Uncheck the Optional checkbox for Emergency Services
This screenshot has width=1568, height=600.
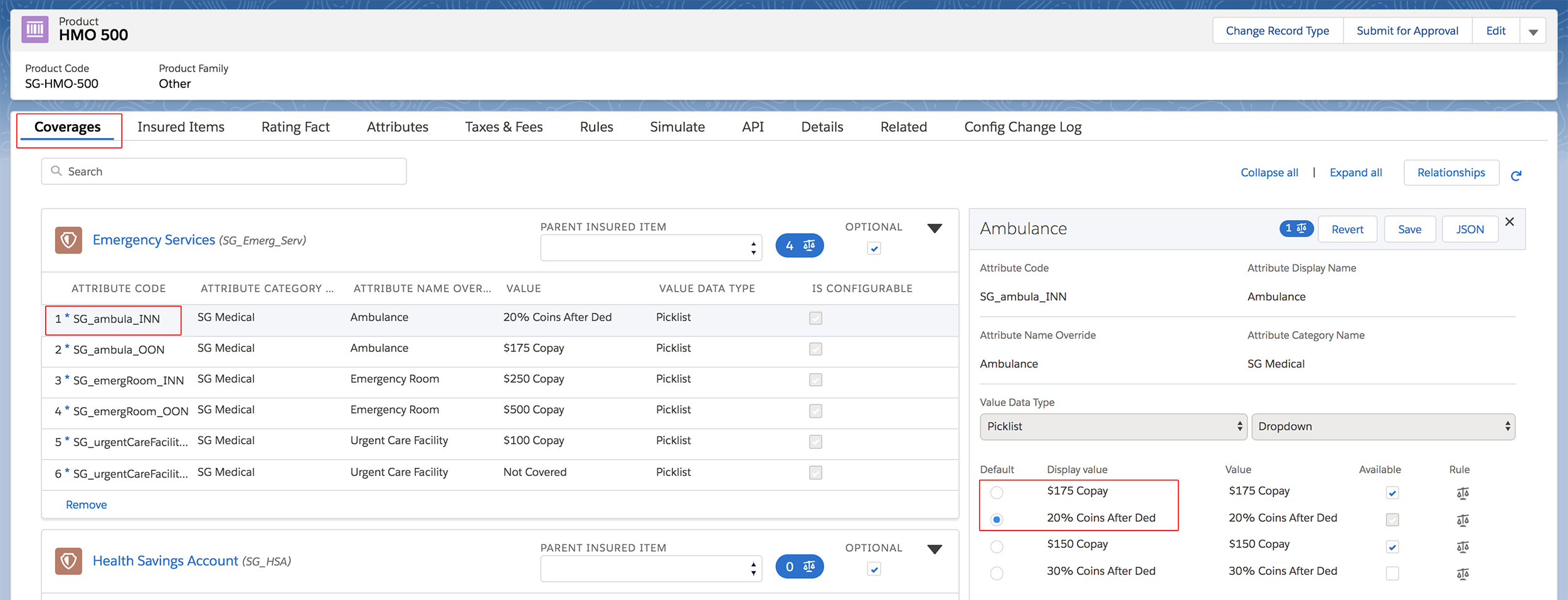[874, 248]
